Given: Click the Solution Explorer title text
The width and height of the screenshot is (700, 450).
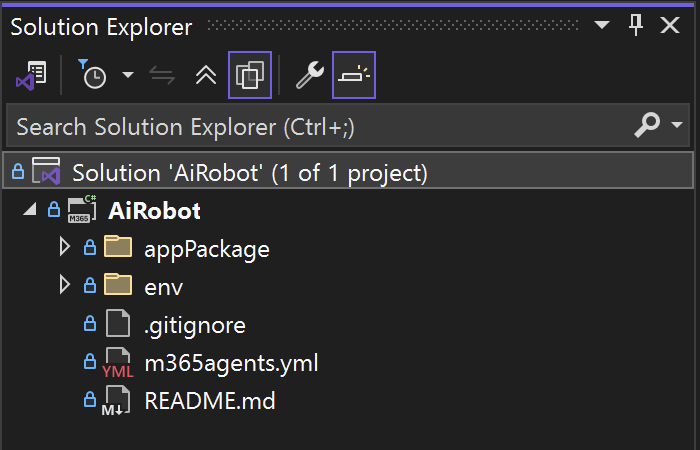Looking at the screenshot, I should (101, 27).
